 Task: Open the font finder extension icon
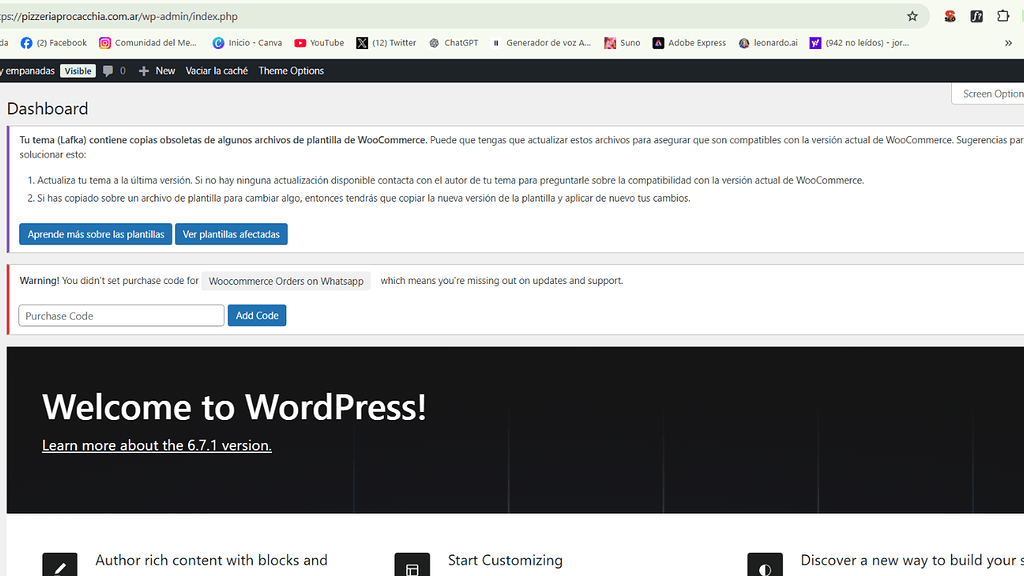[x=976, y=16]
